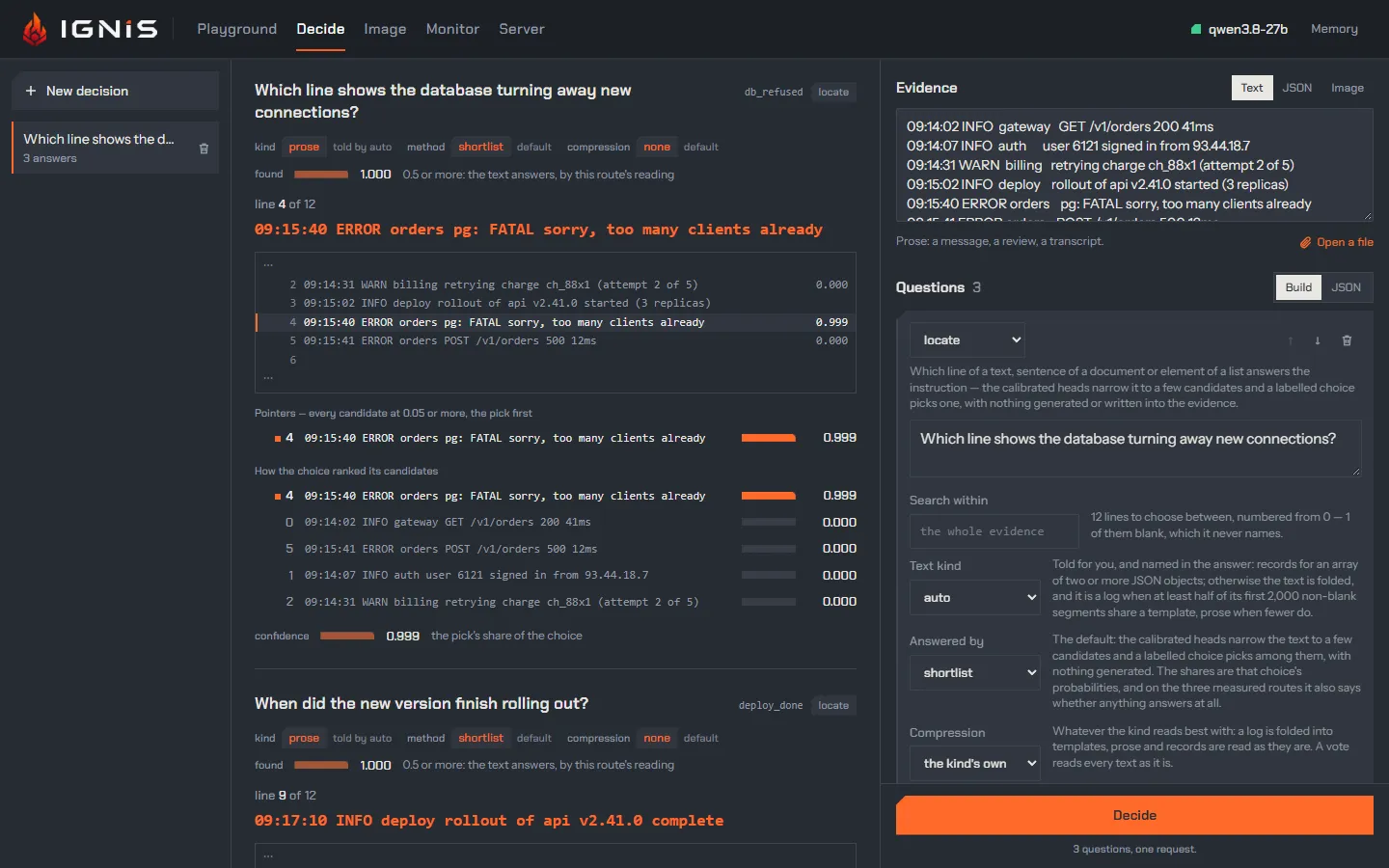Click the first question's orange shortlist method tag
The width and height of the screenshot is (1389, 868).
(x=480, y=147)
